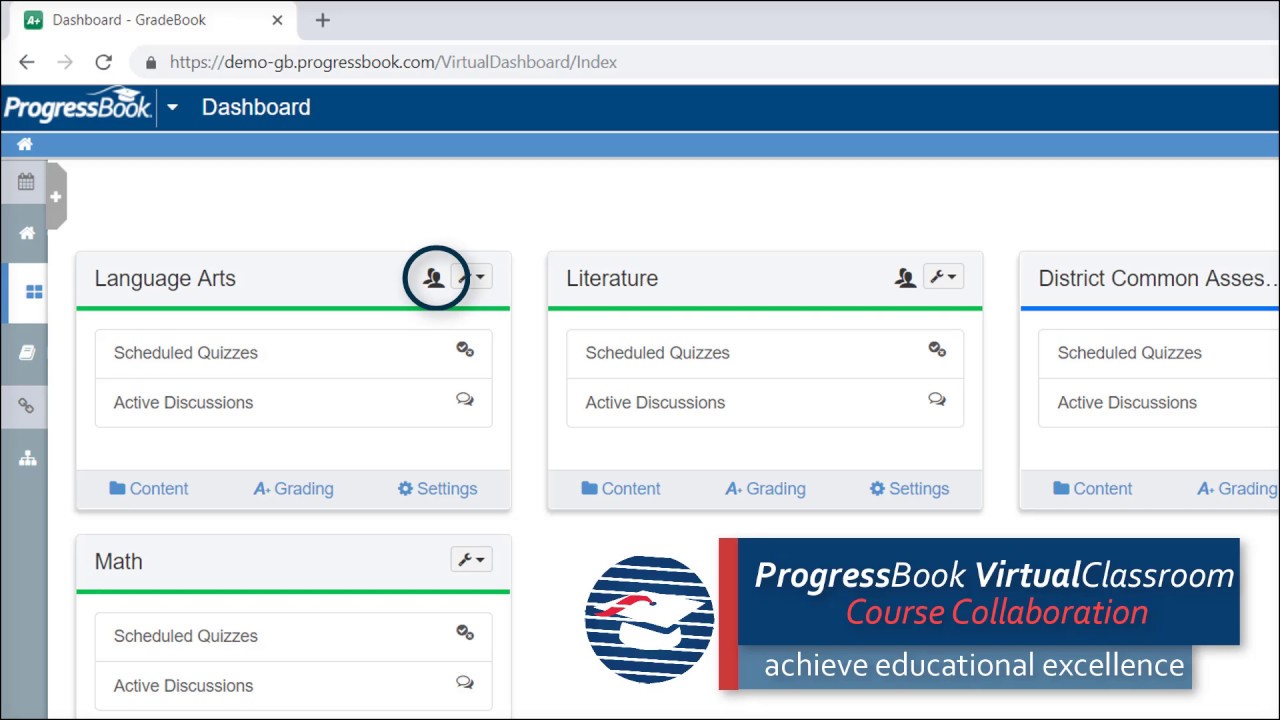Open Content for District Common Assessments
The height and width of the screenshot is (720, 1280).
tap(1092, 489)
